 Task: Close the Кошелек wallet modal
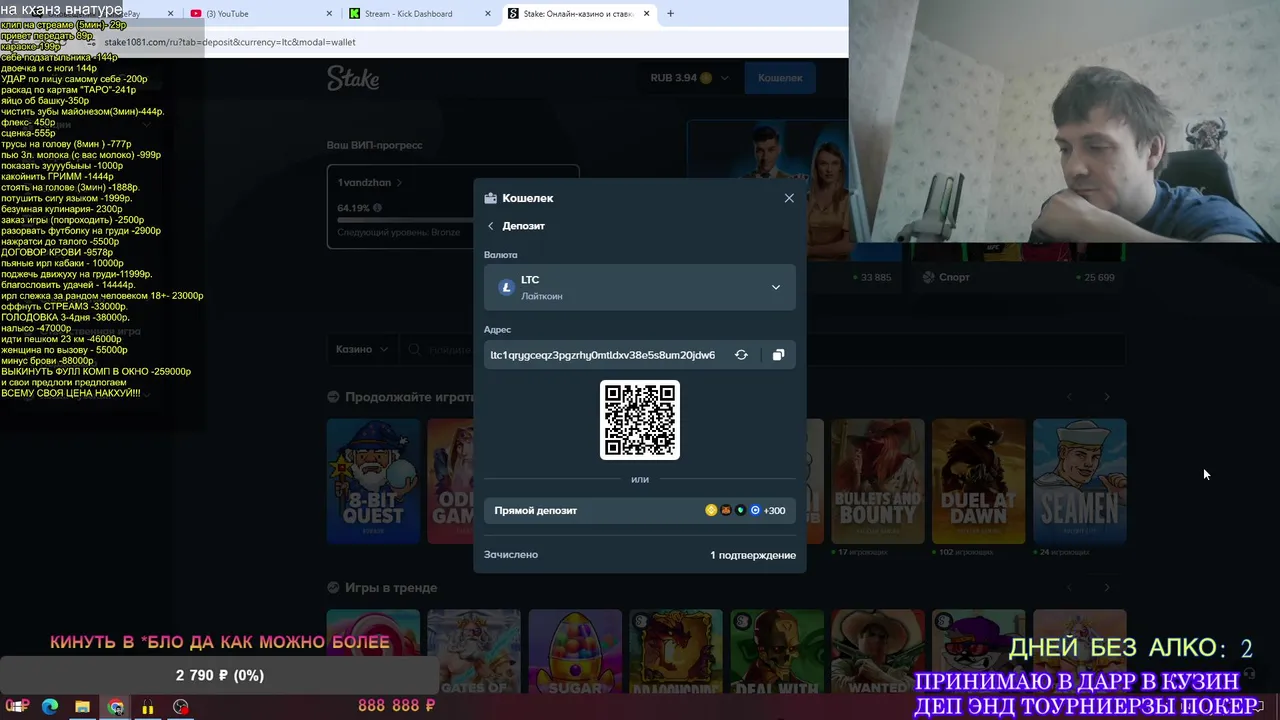(x=789, y=198)
